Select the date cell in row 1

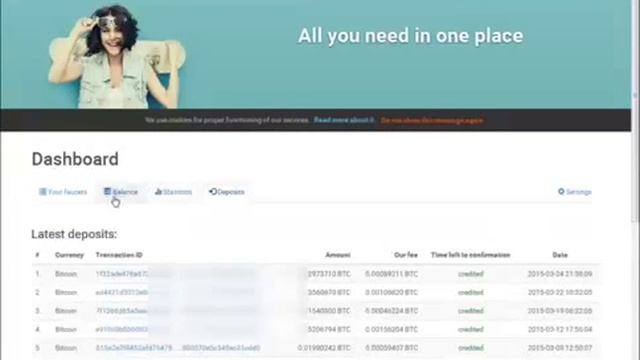pyautogui.click(x=560, y=274)
